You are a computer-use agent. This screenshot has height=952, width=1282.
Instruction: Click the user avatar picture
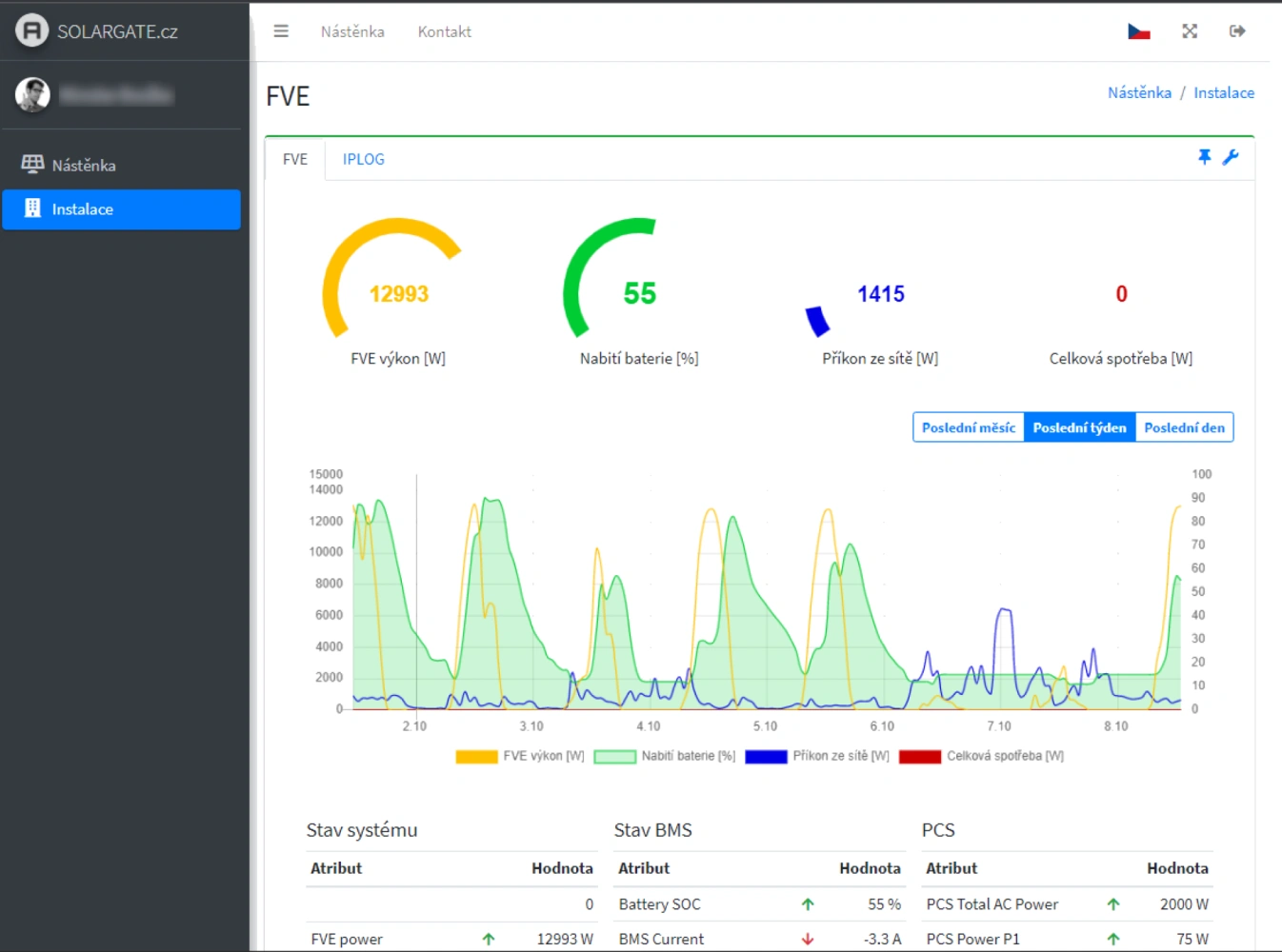pyautogui.click(x=32, y=94)
